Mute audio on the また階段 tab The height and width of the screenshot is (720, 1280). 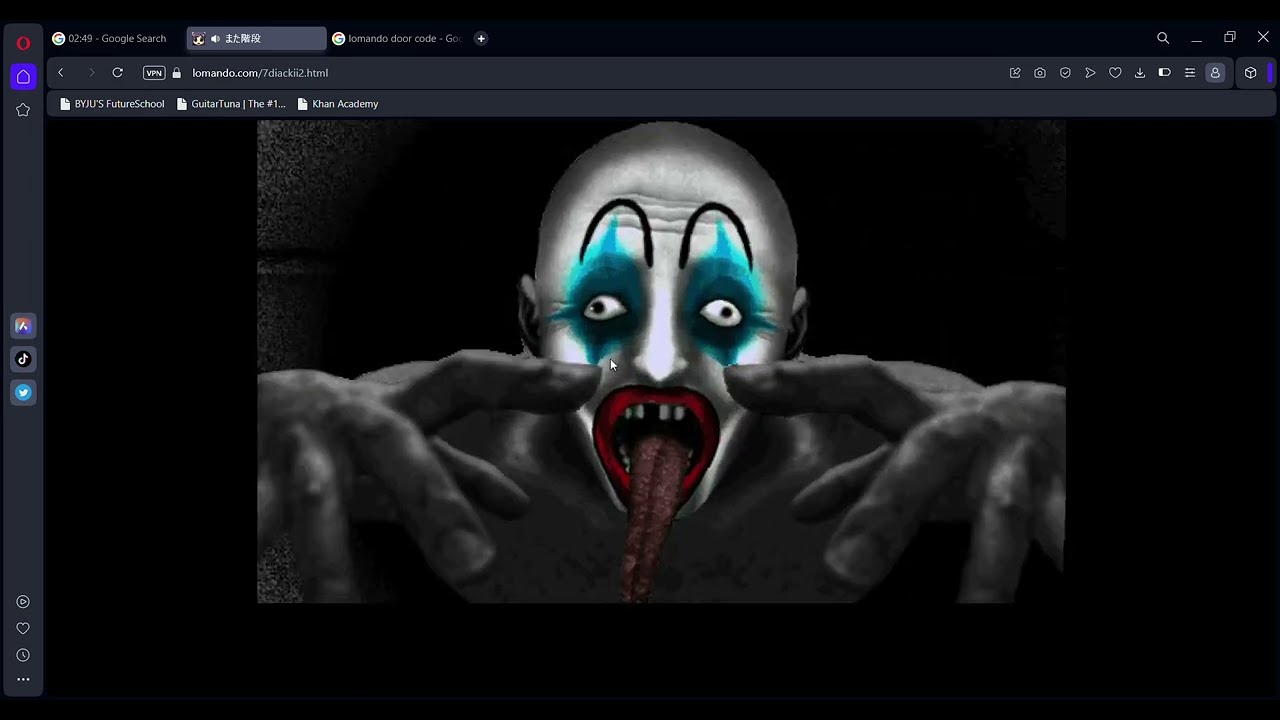click(215, 39)
